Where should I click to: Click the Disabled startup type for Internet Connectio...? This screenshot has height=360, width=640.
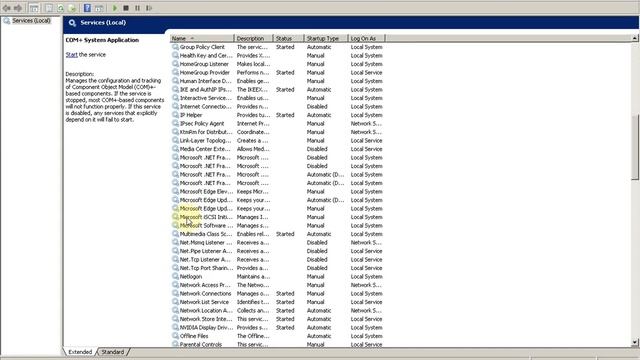point(317,107)
